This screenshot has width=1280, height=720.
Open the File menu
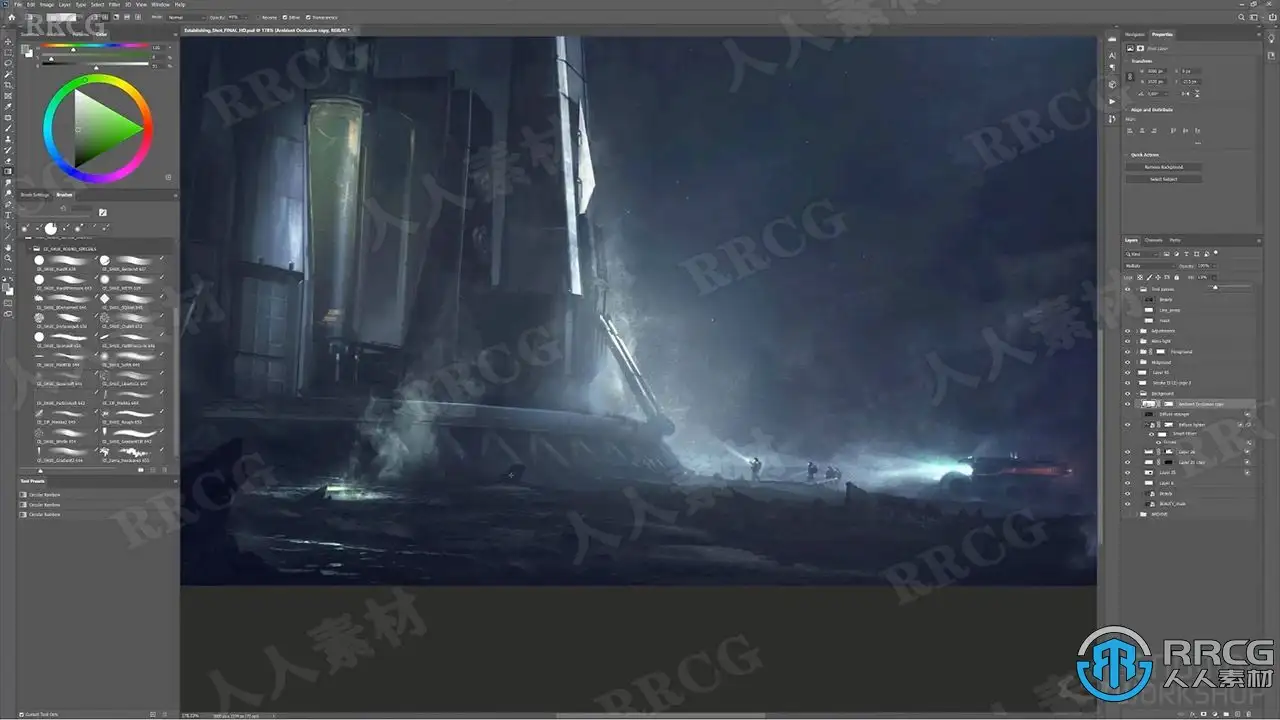click(18, 4)
